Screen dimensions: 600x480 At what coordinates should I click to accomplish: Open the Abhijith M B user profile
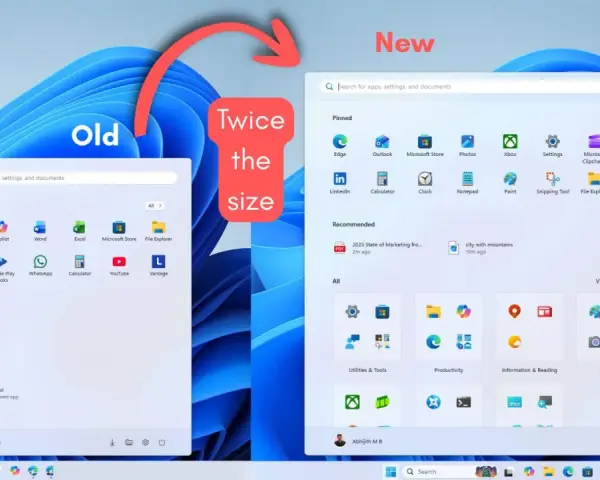(x=358, y=441)
